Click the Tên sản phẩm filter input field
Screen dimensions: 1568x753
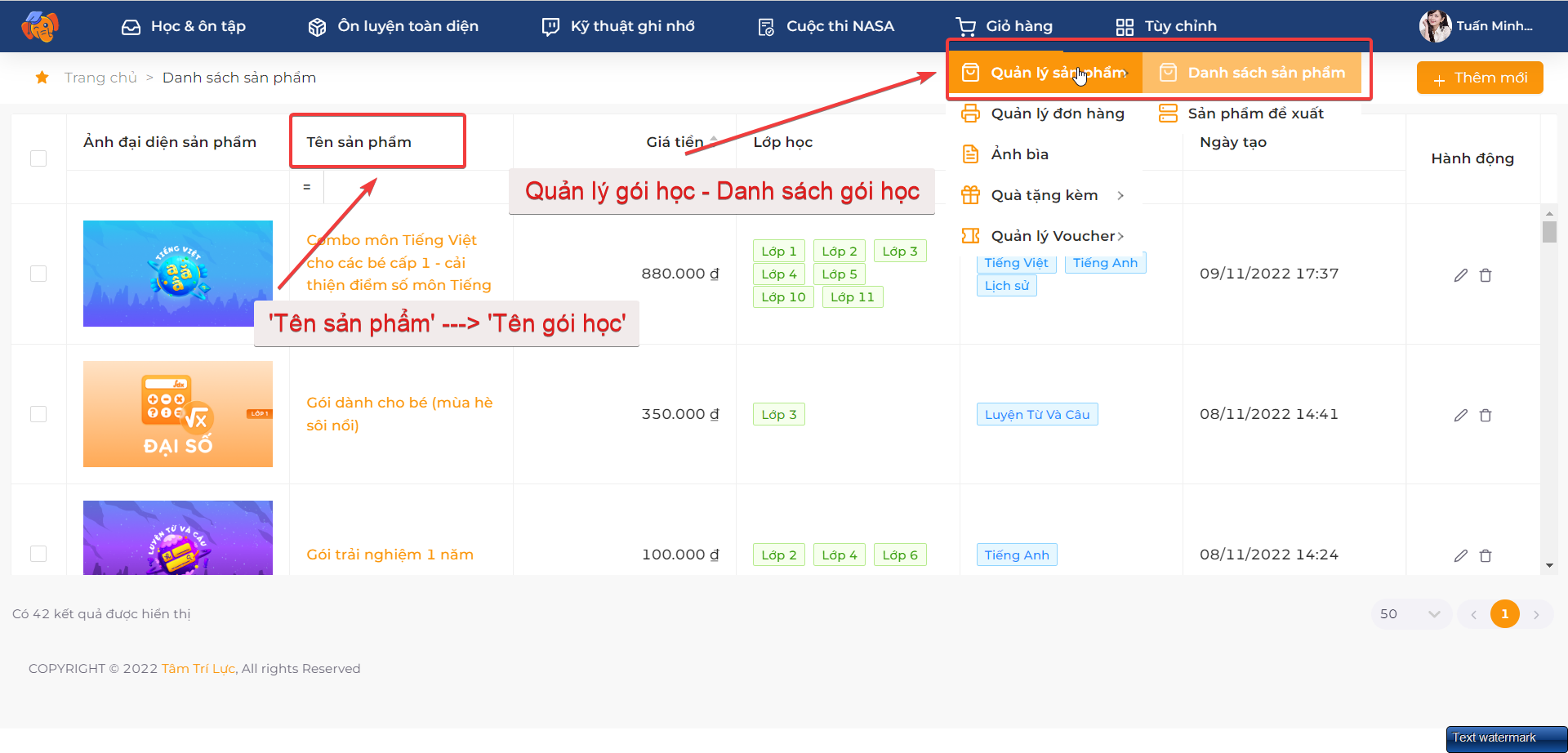[418, 187]
